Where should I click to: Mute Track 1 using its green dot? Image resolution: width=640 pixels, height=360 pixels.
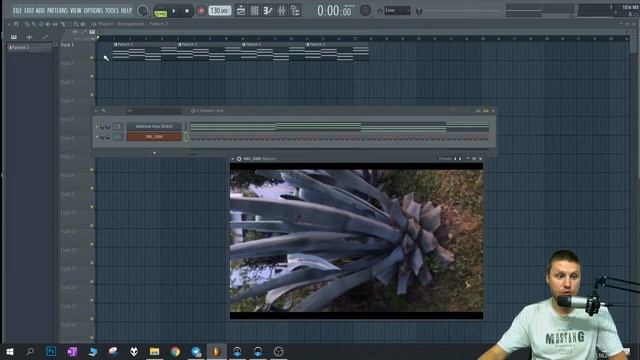tap(92, 58)
